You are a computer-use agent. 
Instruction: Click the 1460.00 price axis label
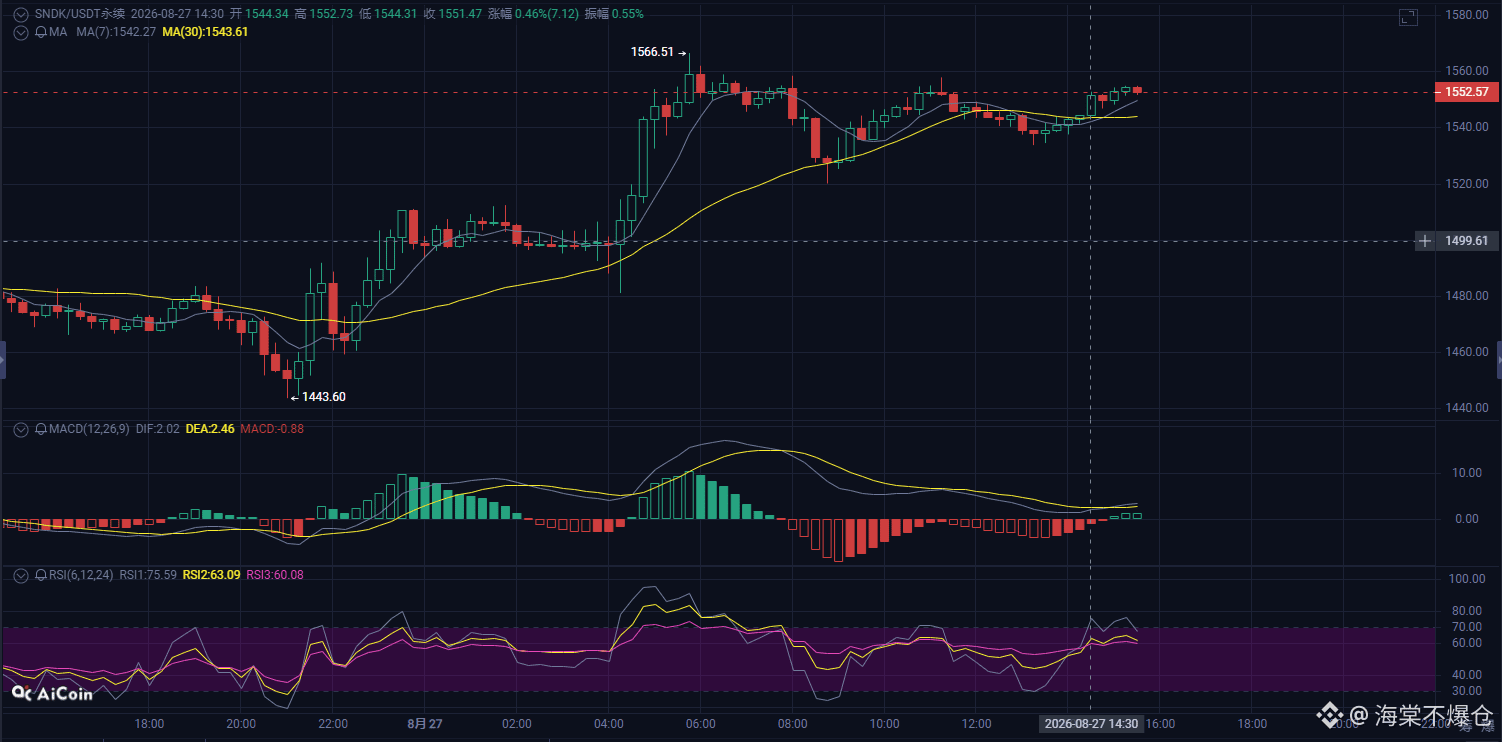pyautogui.click(x=1467, y=353)
